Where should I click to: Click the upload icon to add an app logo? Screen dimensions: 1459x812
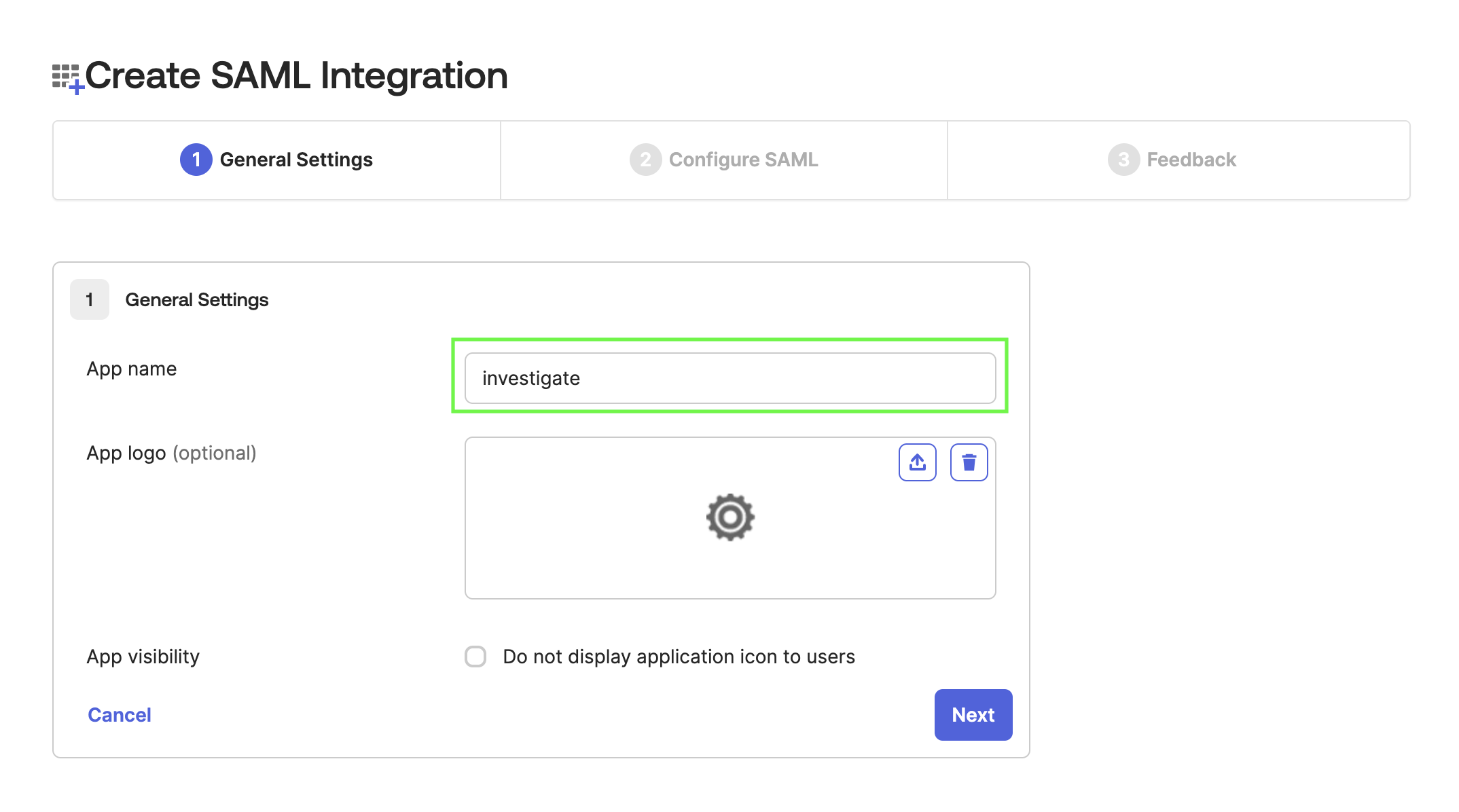(917, 462)
